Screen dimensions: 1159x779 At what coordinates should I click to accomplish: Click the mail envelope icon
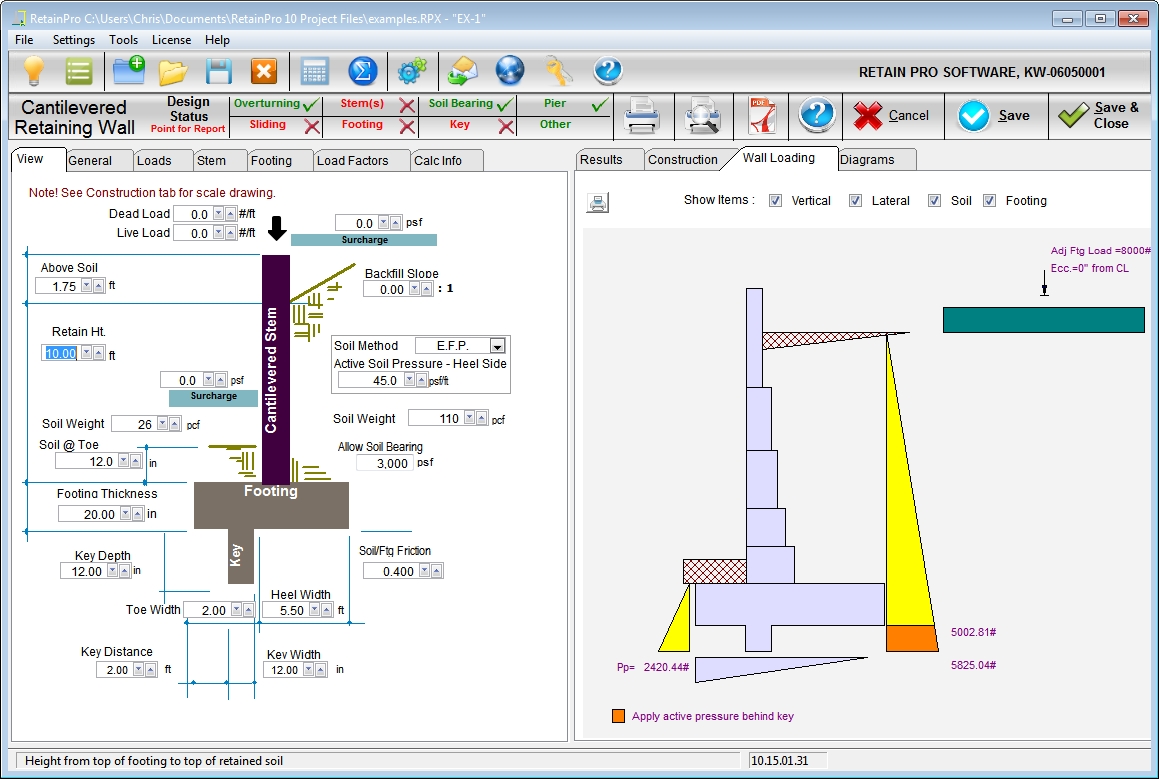click(x=463, y=71)
